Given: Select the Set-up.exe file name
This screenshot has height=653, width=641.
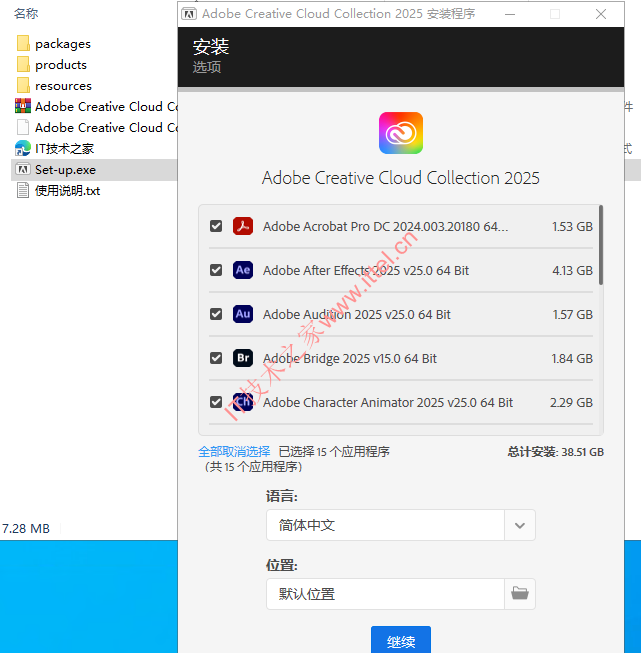Looking at the screenshot, I should pos(65,169).
